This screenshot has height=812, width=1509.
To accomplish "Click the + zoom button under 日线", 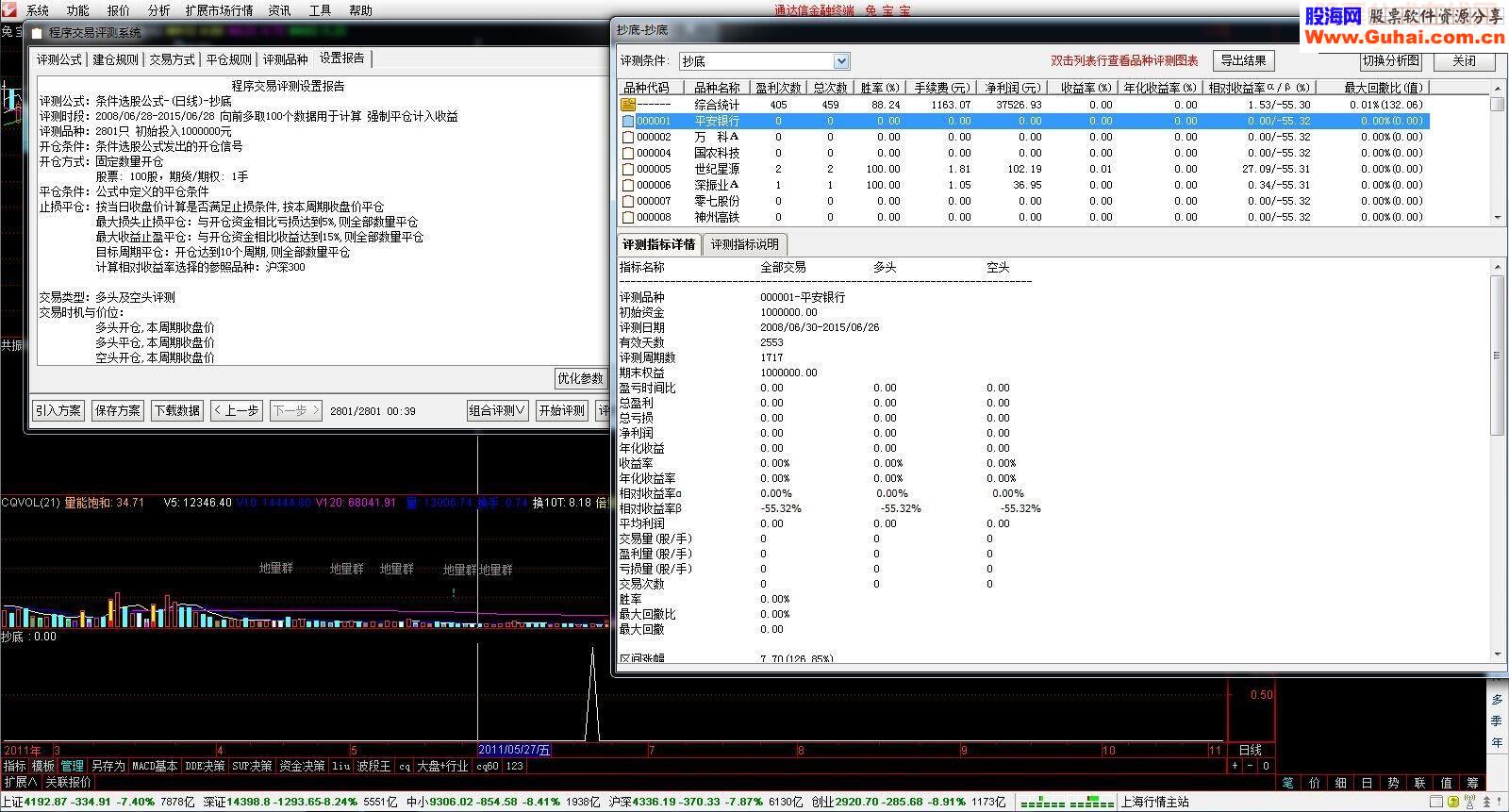I will 1235,766.
